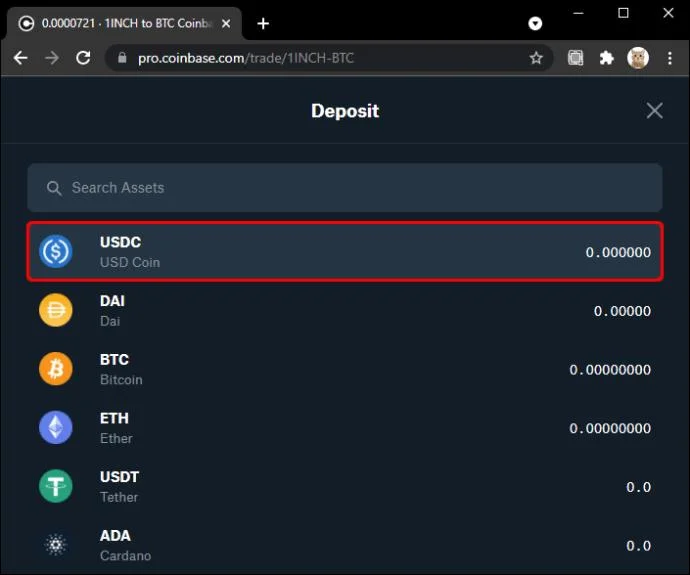Click the Tether logo icon
This screenshot has width=690, height=575.
coord(55,486)
